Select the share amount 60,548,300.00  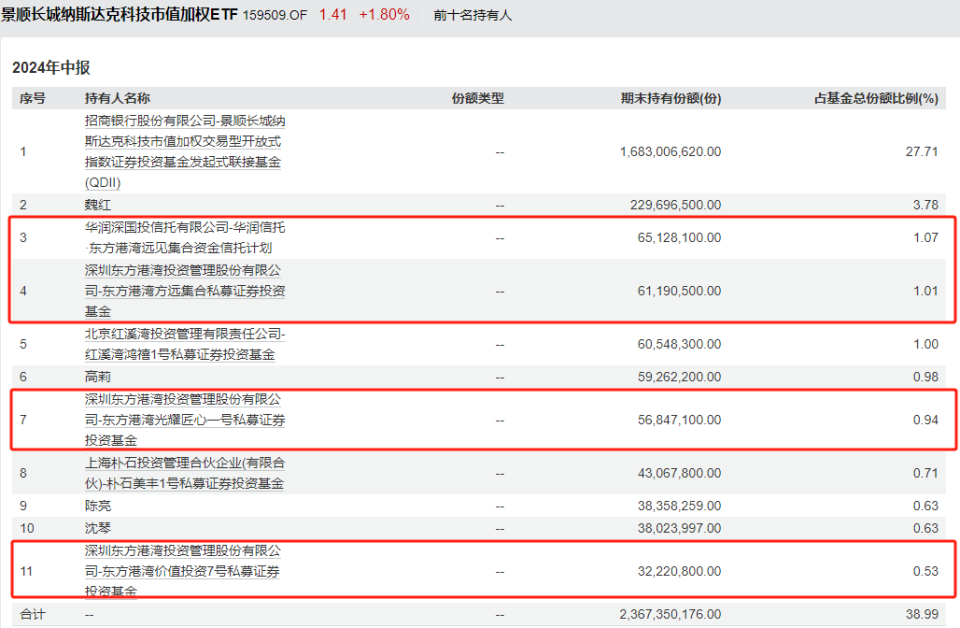680,344
